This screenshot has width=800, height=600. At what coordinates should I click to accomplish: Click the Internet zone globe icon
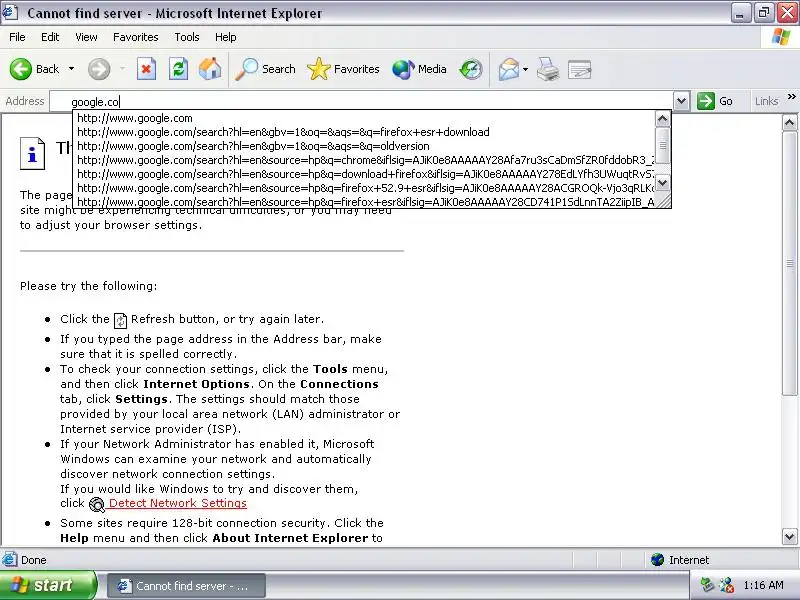[x=657, y=560]
